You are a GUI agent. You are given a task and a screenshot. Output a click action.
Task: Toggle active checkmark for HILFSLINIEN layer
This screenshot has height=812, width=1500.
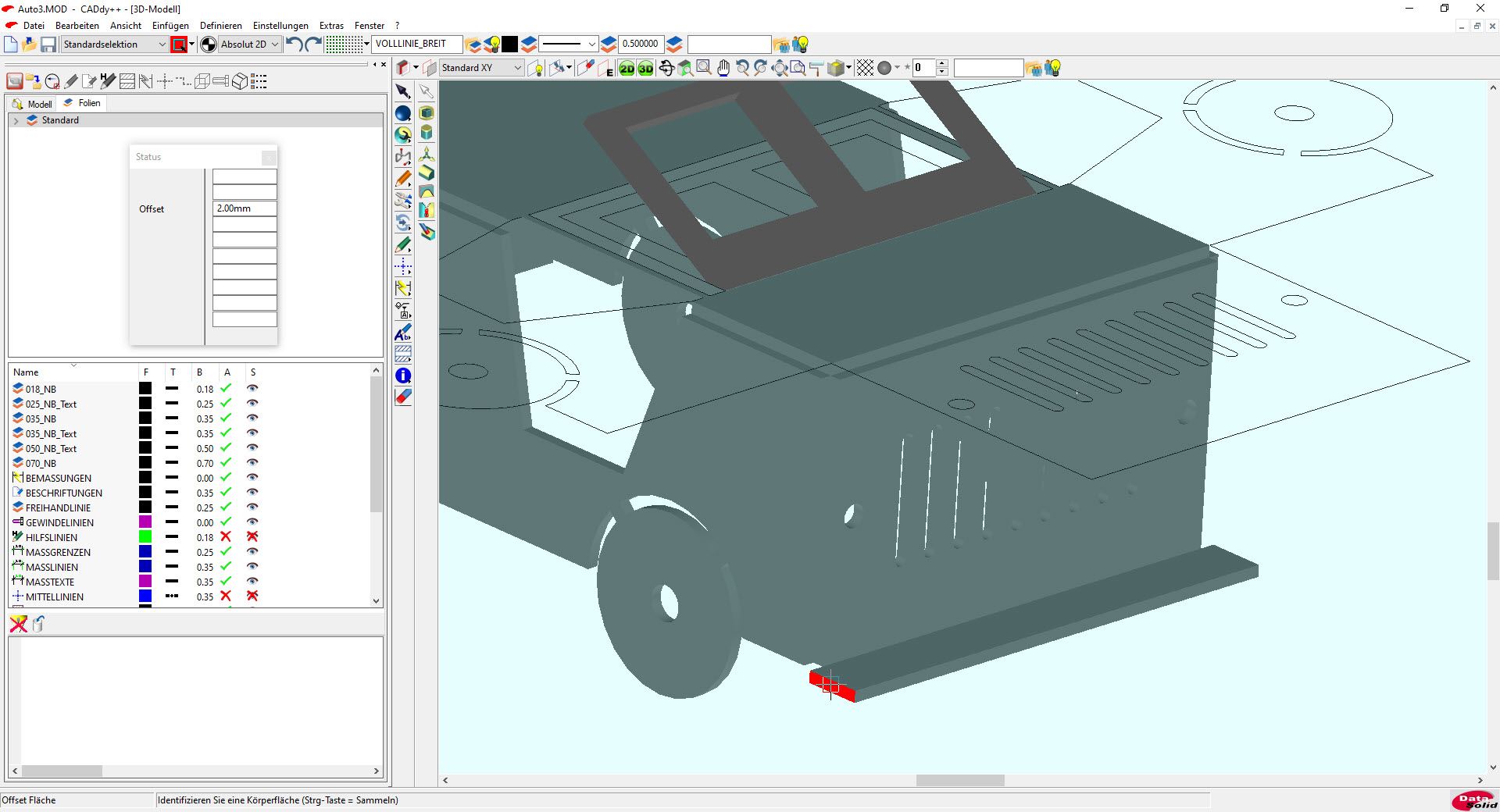pyautogui.click(x=226, y=537)
